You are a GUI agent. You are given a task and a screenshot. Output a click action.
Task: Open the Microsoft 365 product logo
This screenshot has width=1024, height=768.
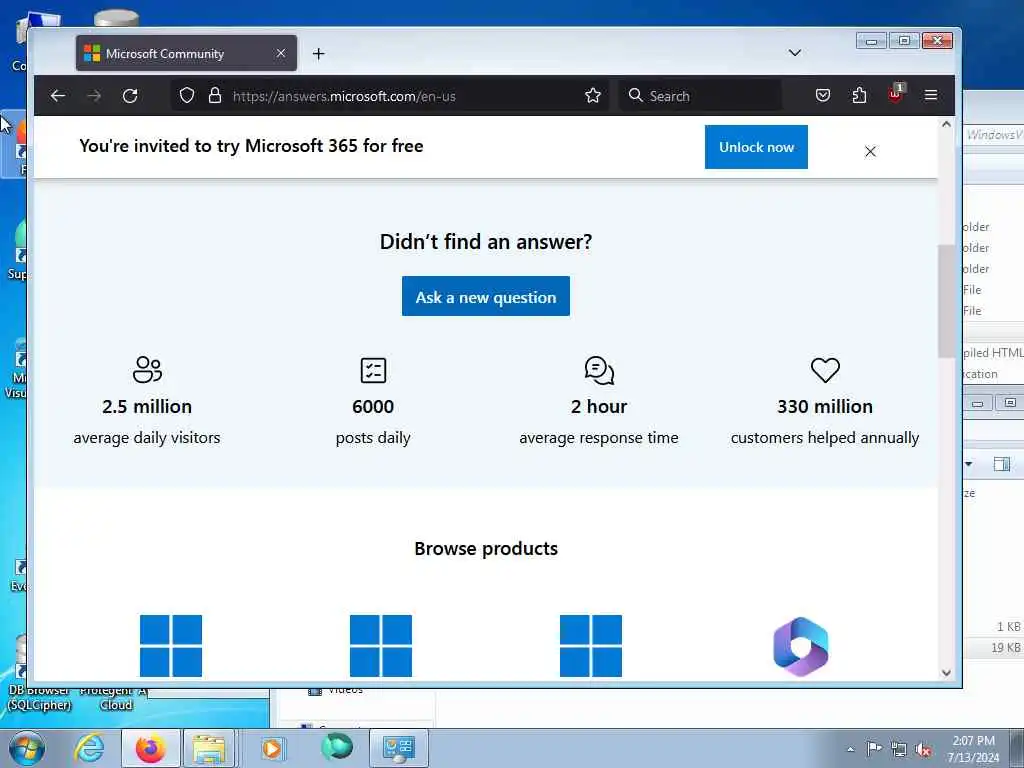coord(801,646)
